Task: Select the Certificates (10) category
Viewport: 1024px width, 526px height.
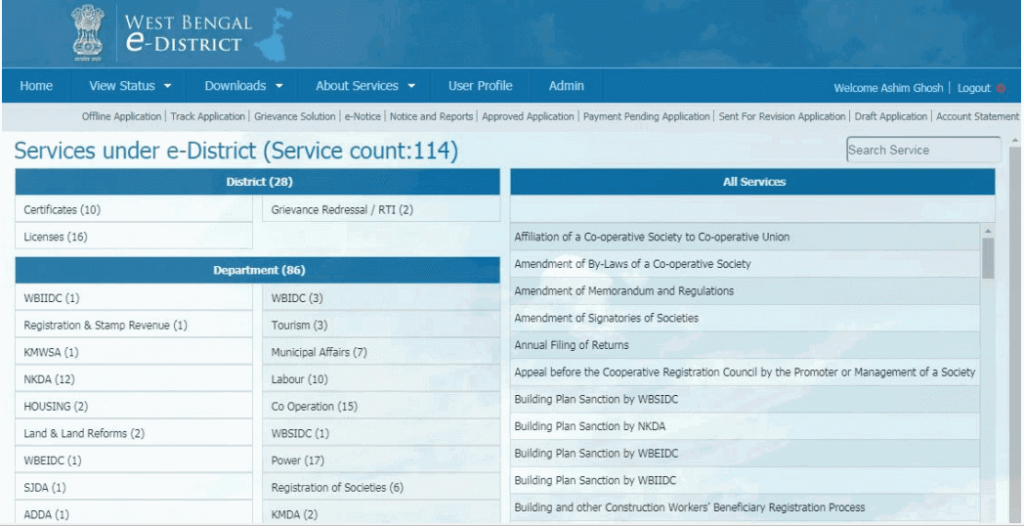Action: point(133,210)
